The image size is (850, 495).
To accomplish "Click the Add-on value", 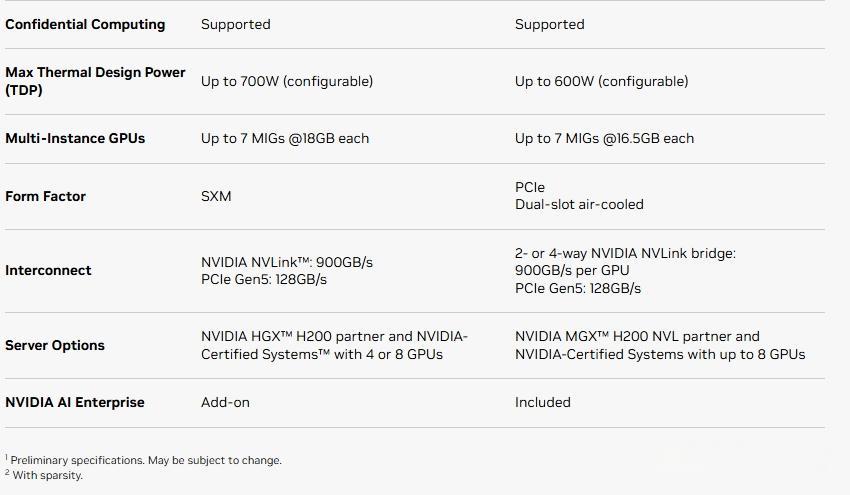I will pyautogui.click(x=225, y=402).
